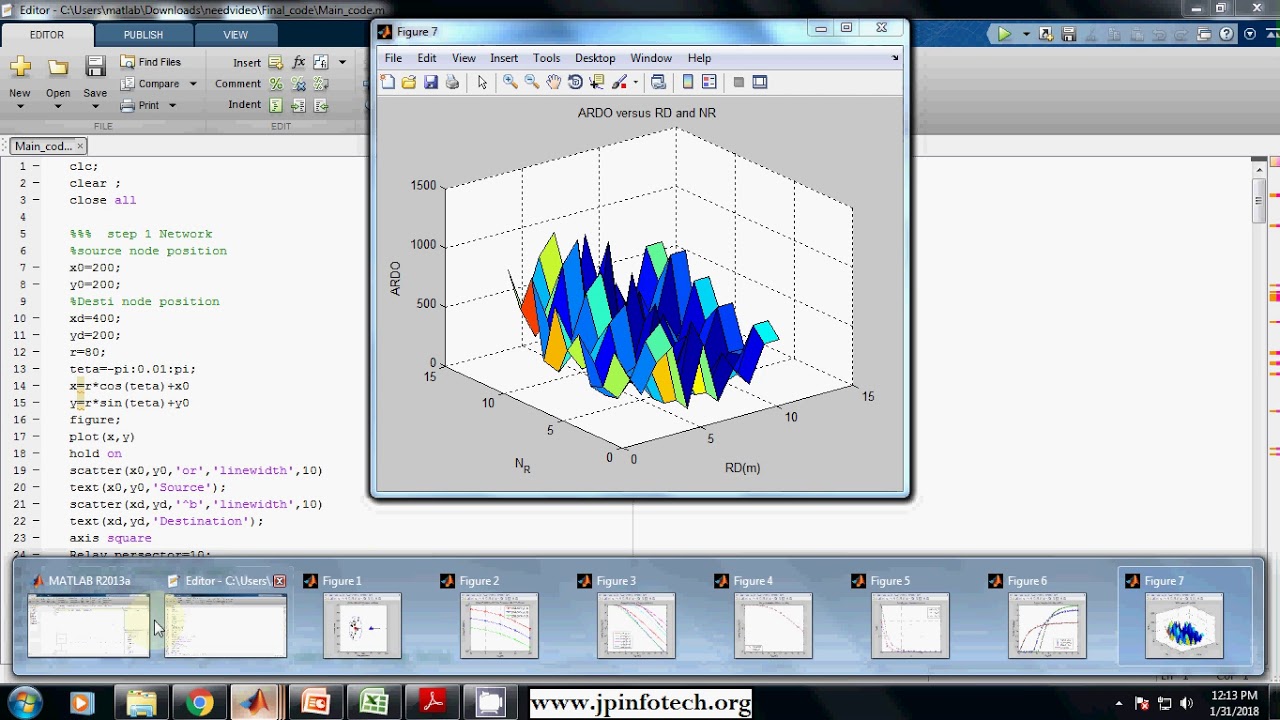Click Save disk icon in Editor ribbon

(x=95, y=67)
